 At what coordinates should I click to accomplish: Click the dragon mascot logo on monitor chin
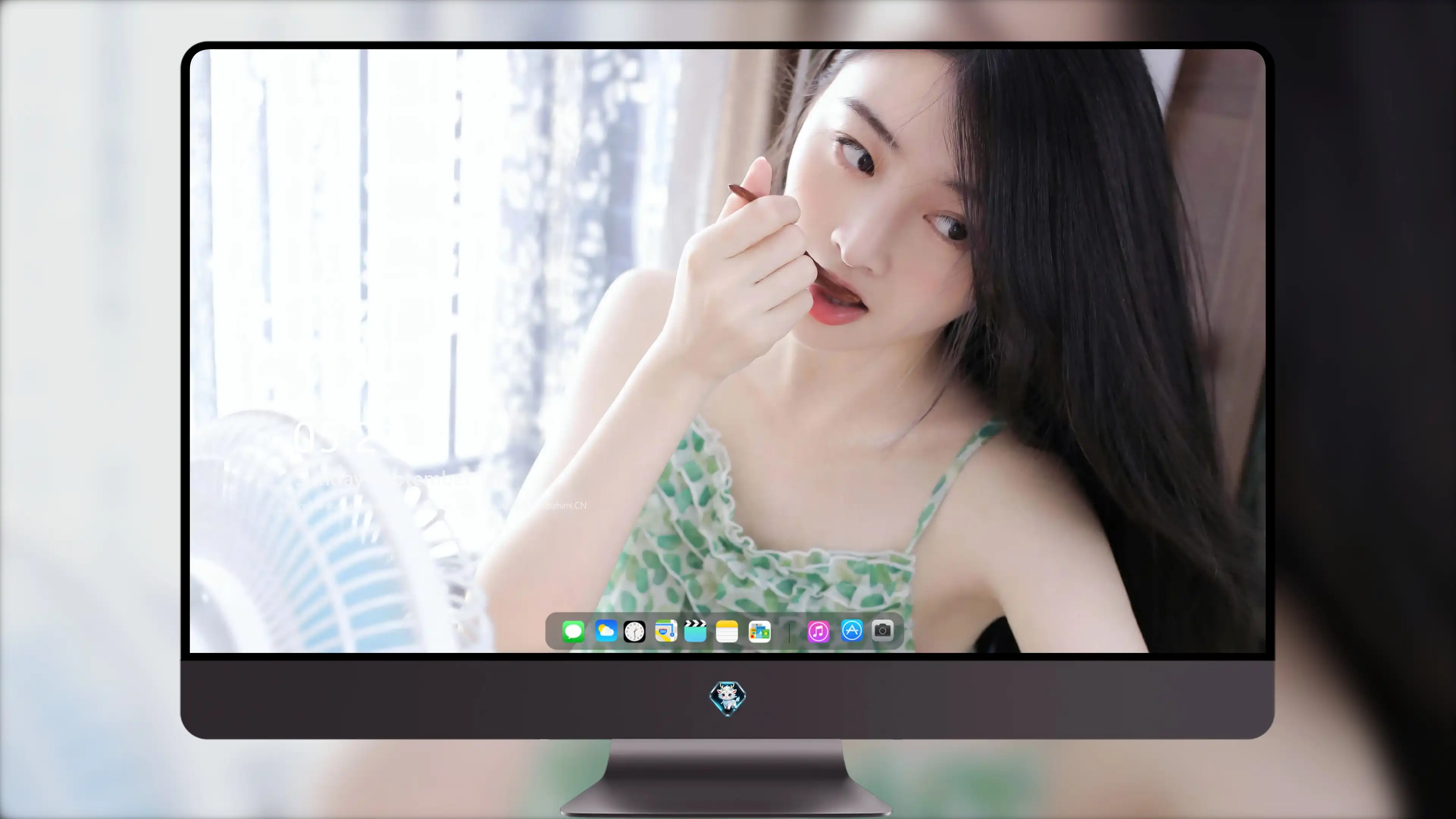pyautogui.click(x=728, y=698)
